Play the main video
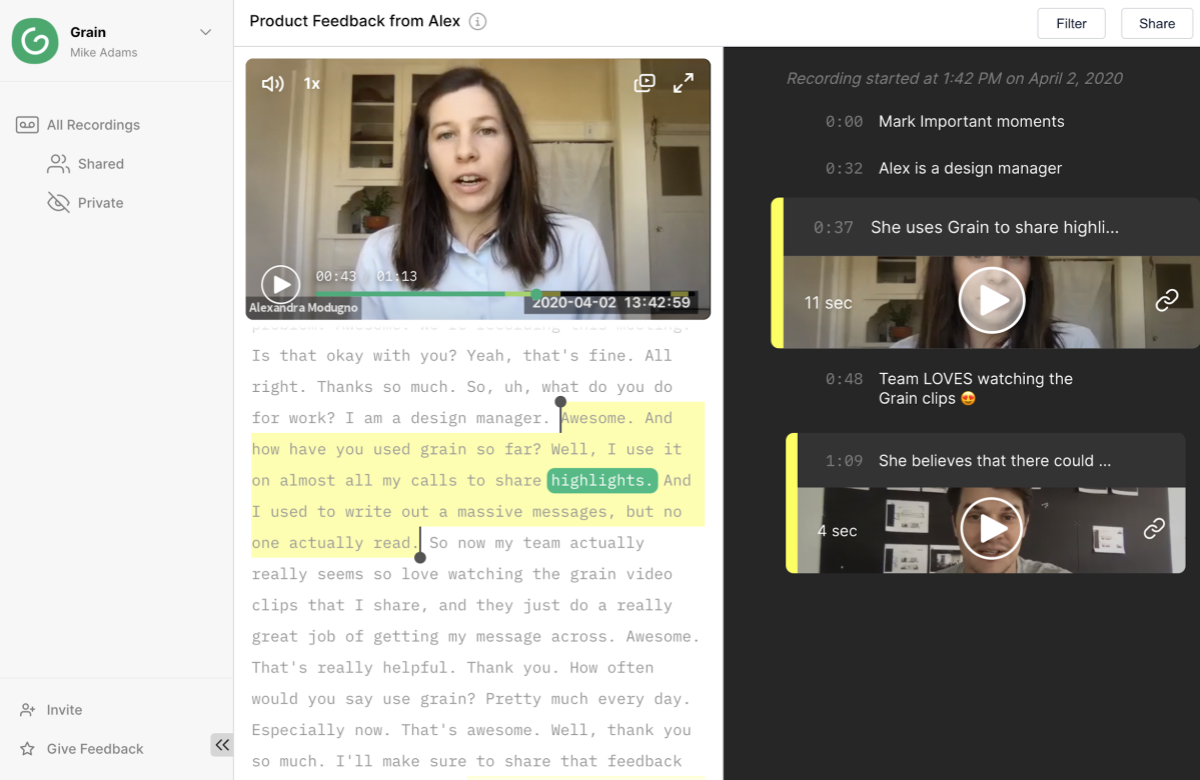1200x780 pixels. point(281,285)
